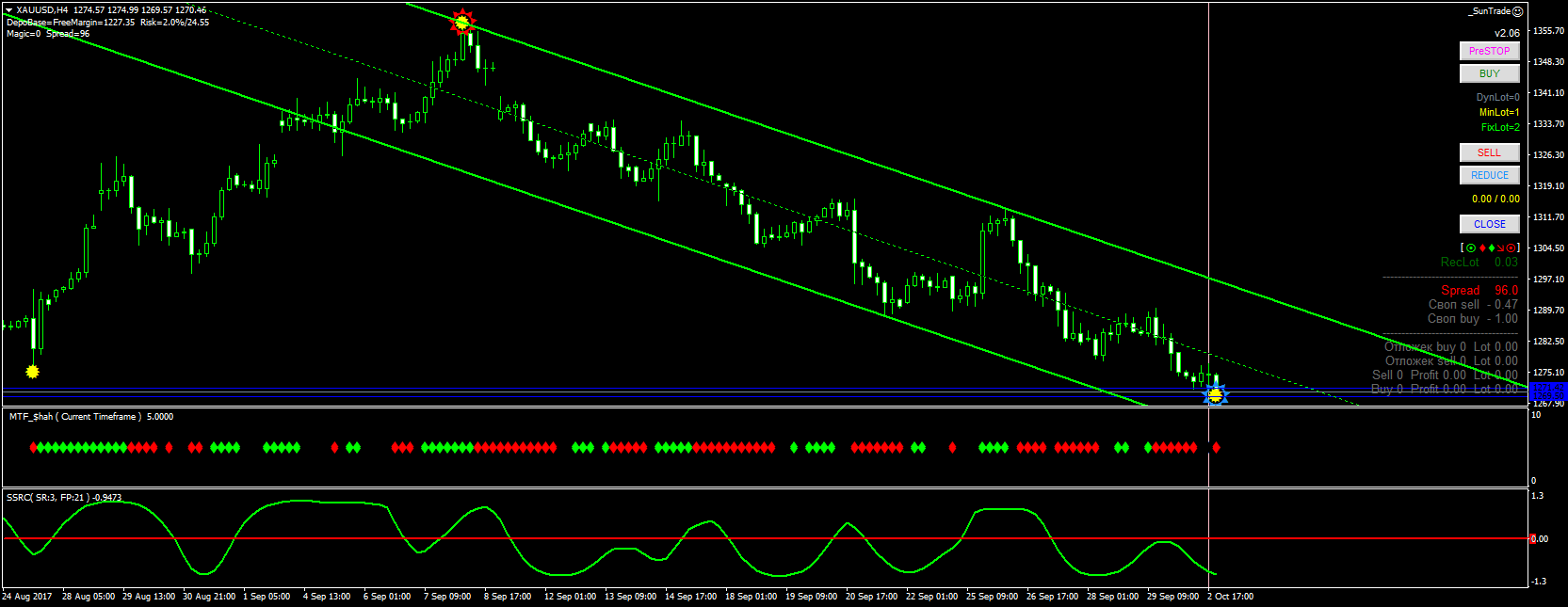
Task: Click the blue star marker at latest candle
Action: tap(1216, 395)
